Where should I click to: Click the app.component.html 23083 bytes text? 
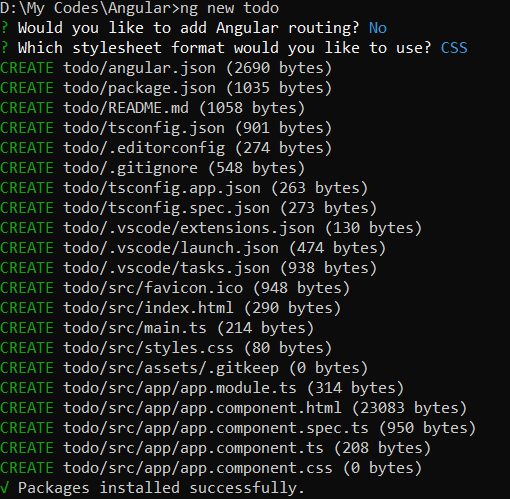pyautogui.click(x=409, y=408)
